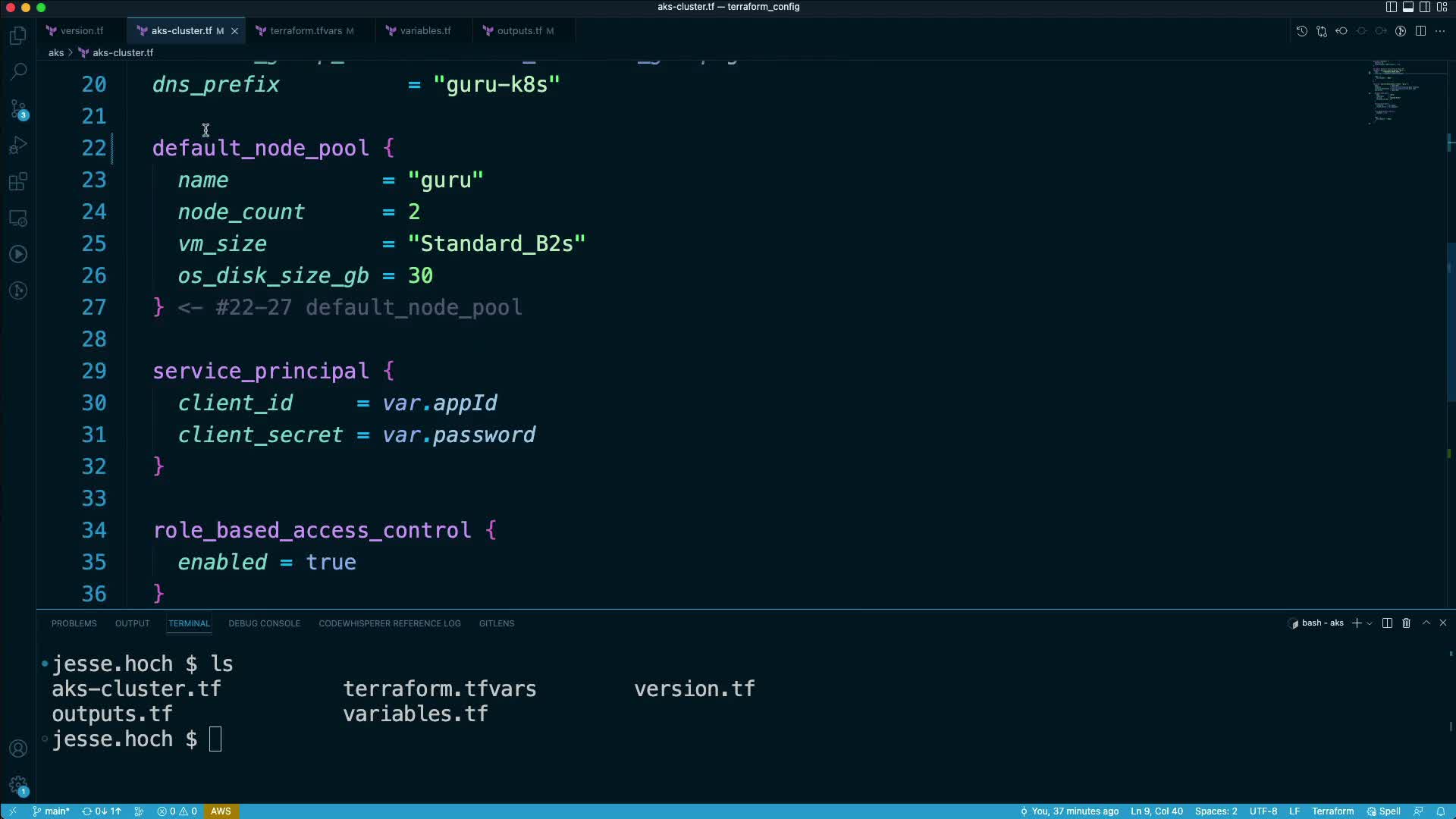Toggle the primary sidebar layout button
Viewport: 1456px width, 819px height.
click(1391, 7)
